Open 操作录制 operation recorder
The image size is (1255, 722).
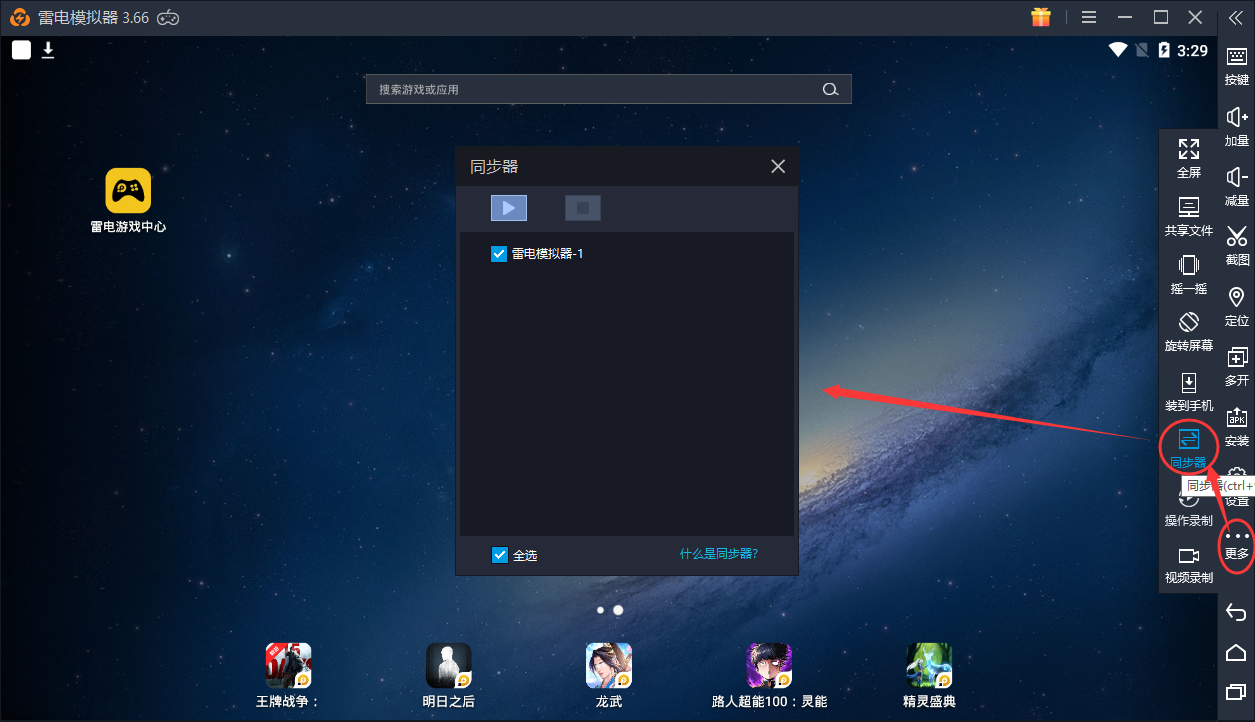pos(1189,508)
